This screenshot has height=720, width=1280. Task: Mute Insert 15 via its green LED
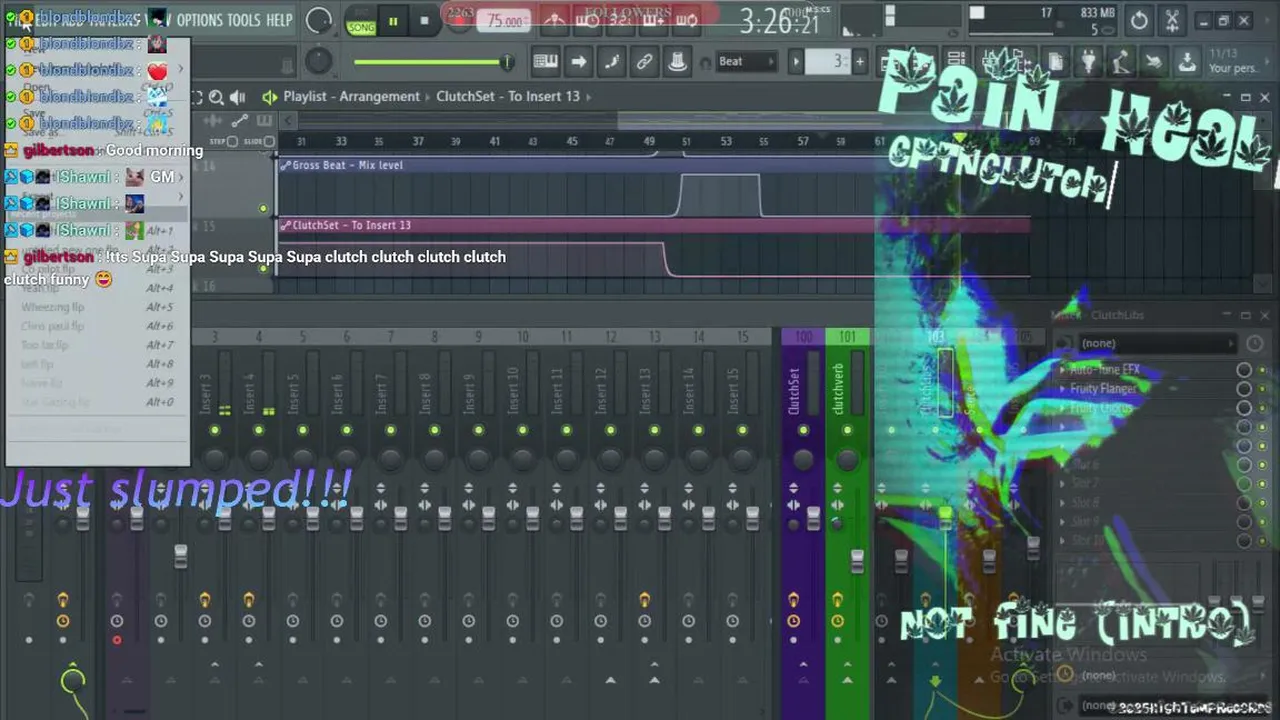[743, 430]
